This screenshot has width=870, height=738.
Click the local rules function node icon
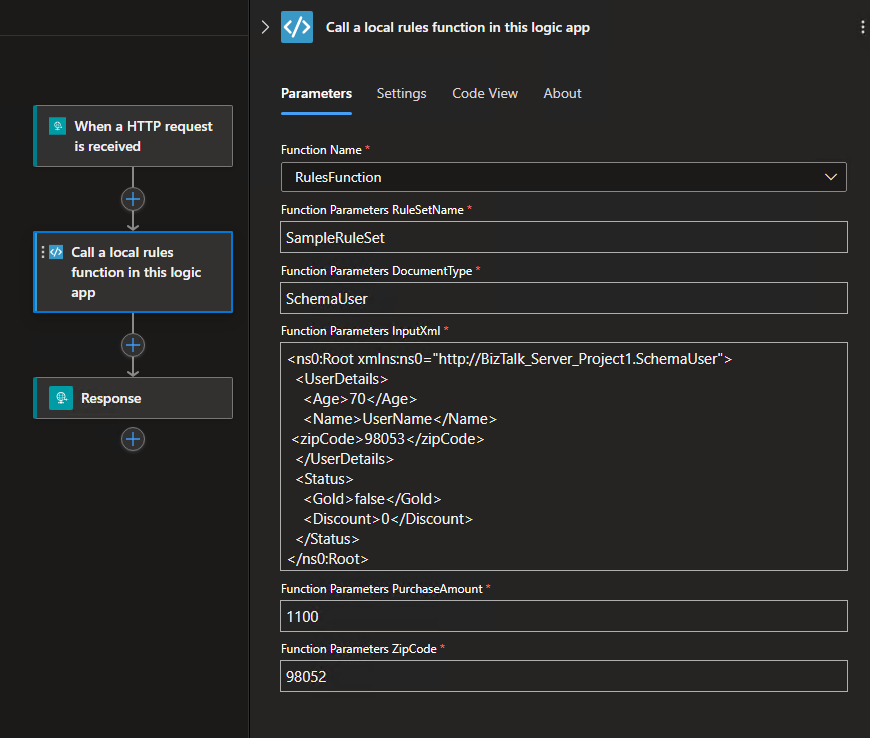pos(56,253)
